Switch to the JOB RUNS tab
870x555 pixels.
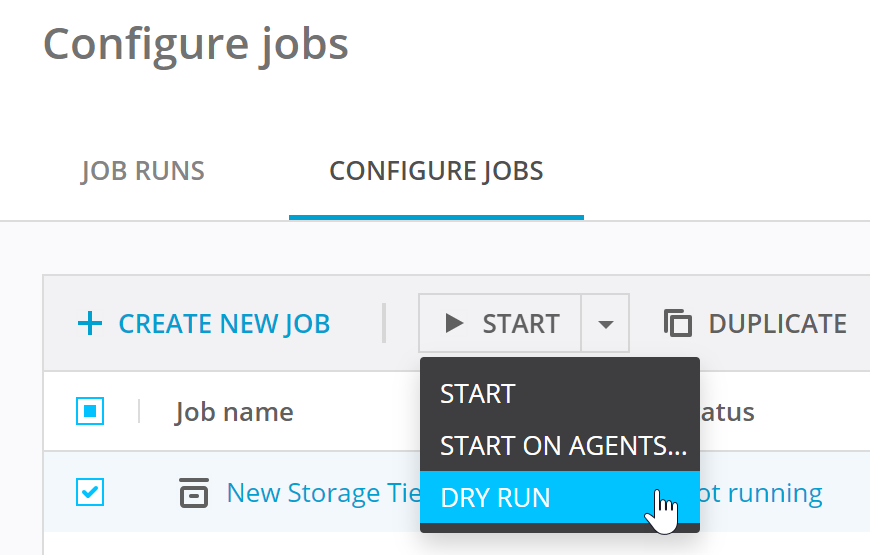(143, 171)
